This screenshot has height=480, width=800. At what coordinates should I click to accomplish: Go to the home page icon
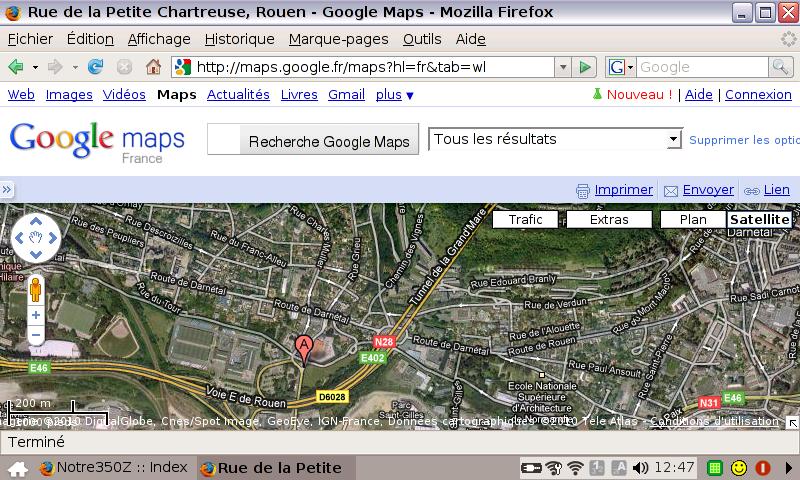(x=153, y=67)
